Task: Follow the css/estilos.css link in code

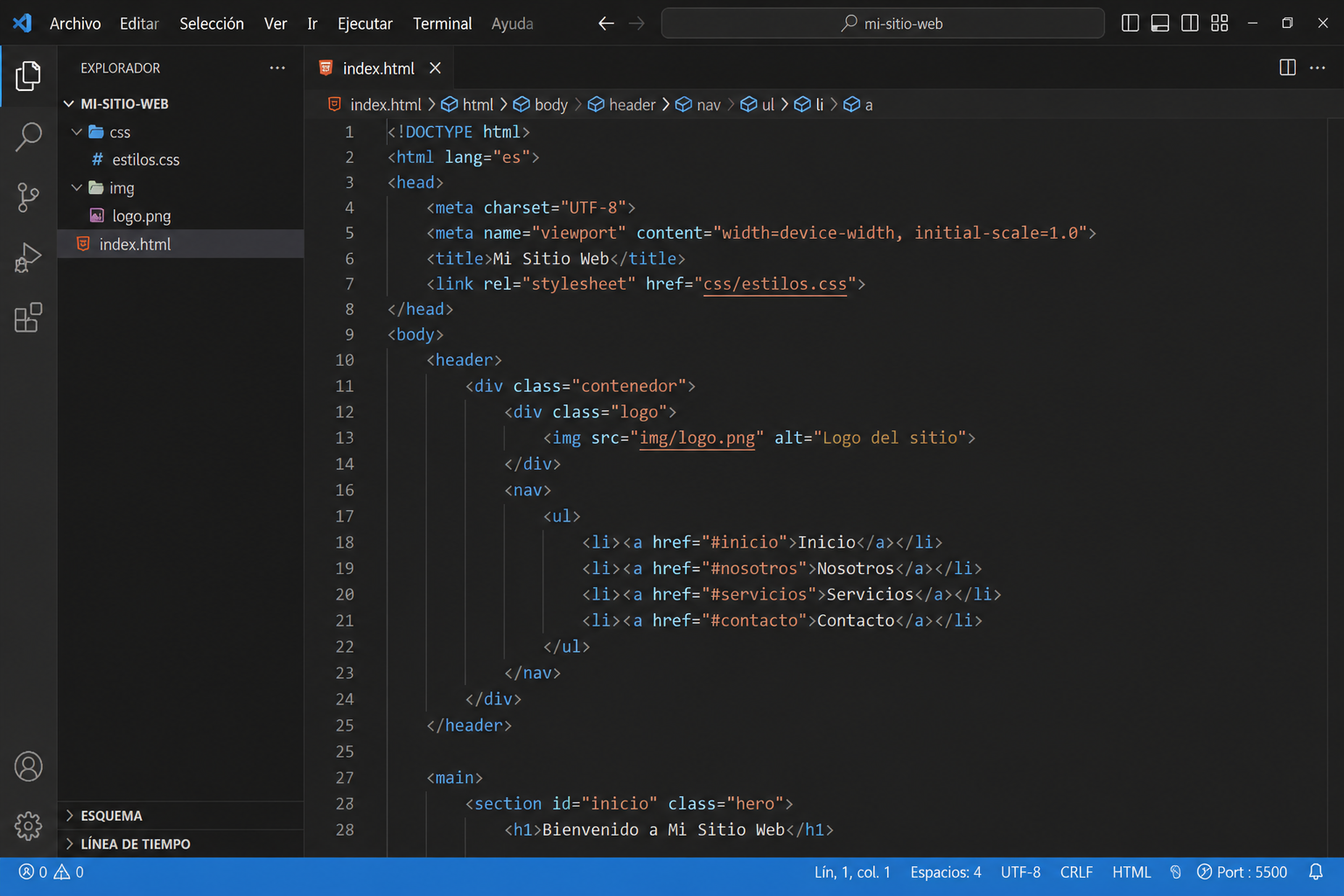Action: pos(774,284)
